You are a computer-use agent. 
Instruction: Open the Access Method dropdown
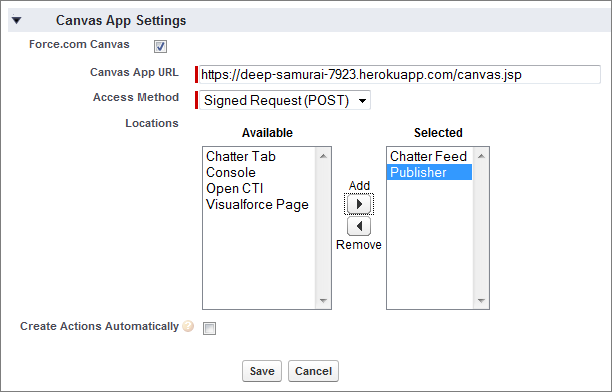[x=285, y=100]
